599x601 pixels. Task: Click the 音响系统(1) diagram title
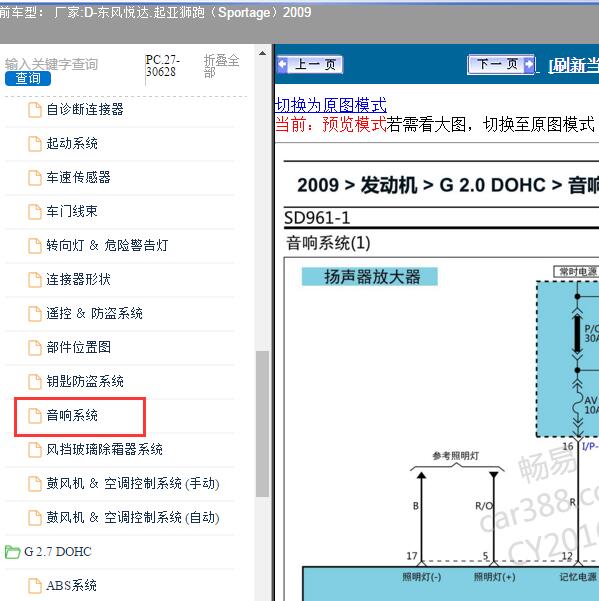328,243
